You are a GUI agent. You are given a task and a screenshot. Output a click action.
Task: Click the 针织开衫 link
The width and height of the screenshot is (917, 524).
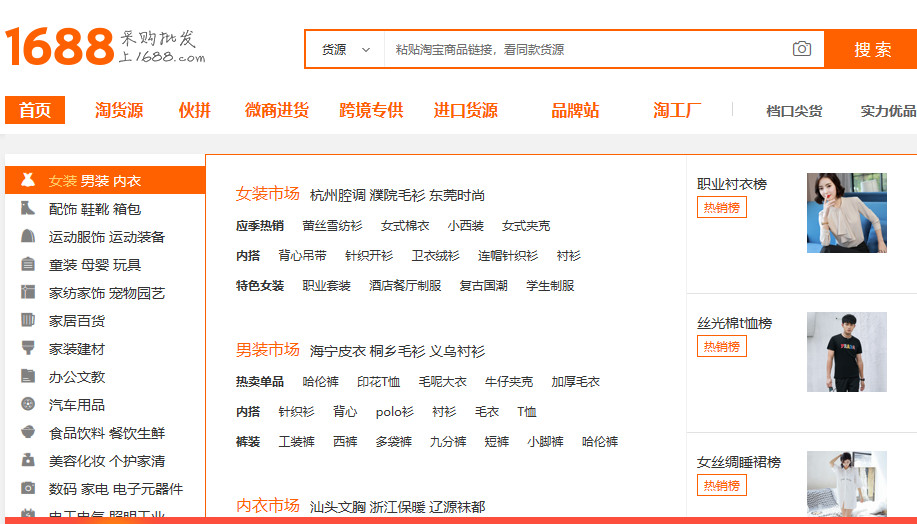pos(369,256)
